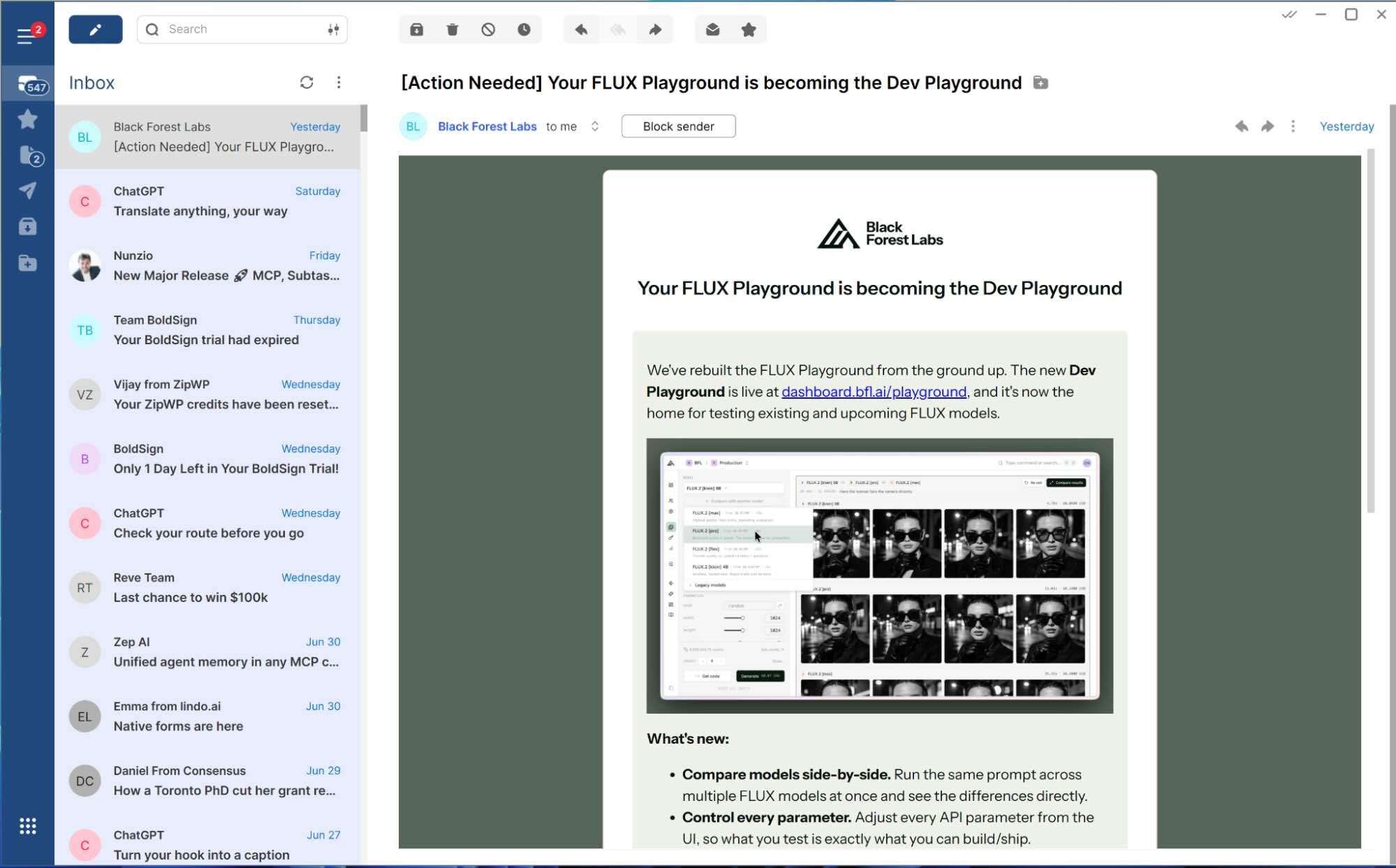Screen dimensions: 1396x868
Task: Add new folder from sidebar icon
Action: pos(28,263)
